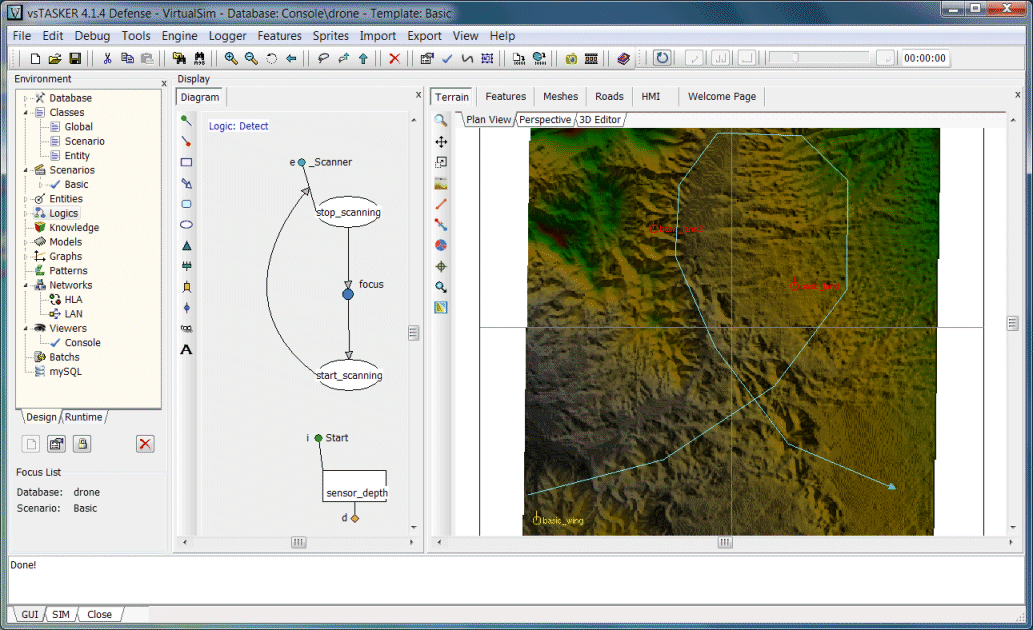Collapse the Networks tree node
Image resolution: width=1033 pixels, height=630 pixels.
(27, 286)
